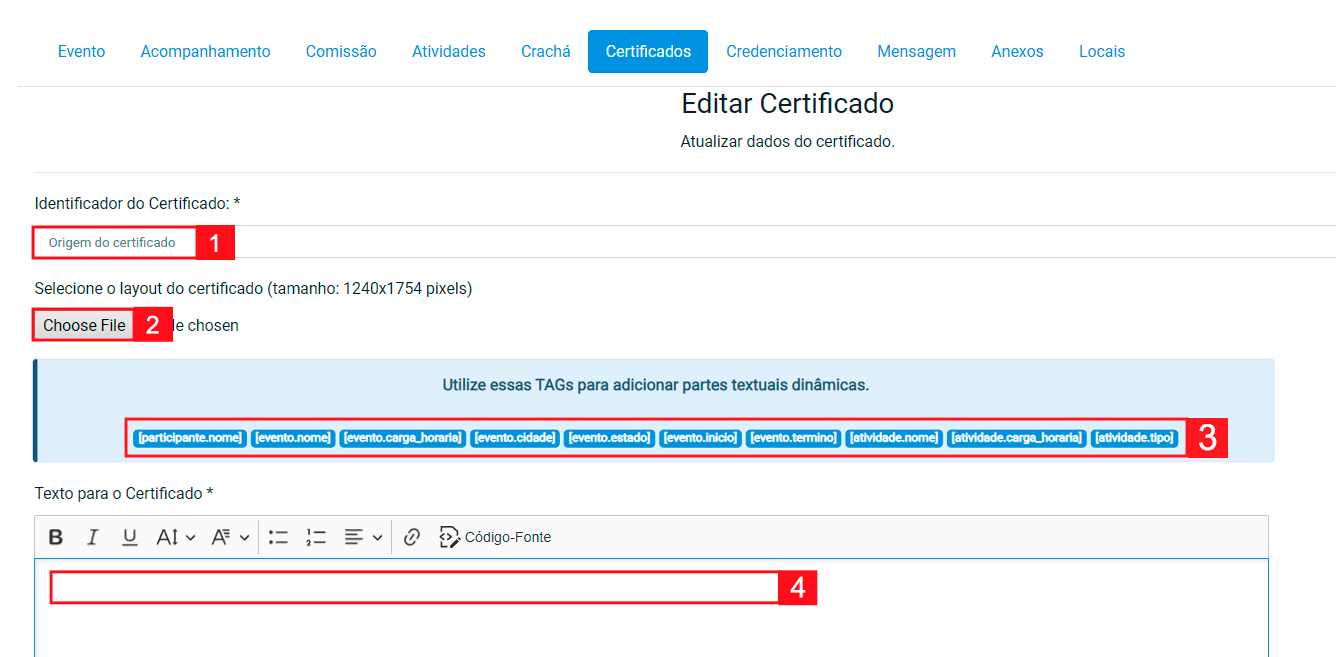Insert the [participante.nome] tag
This screenshot has width=1336, height=657.
tap(190, 438)
